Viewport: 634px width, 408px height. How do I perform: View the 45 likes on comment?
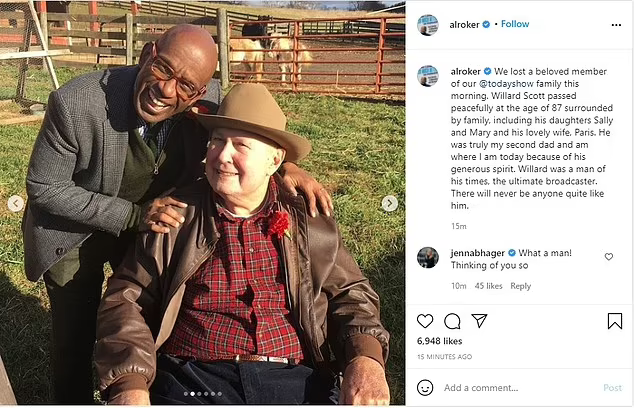(488, 286)
